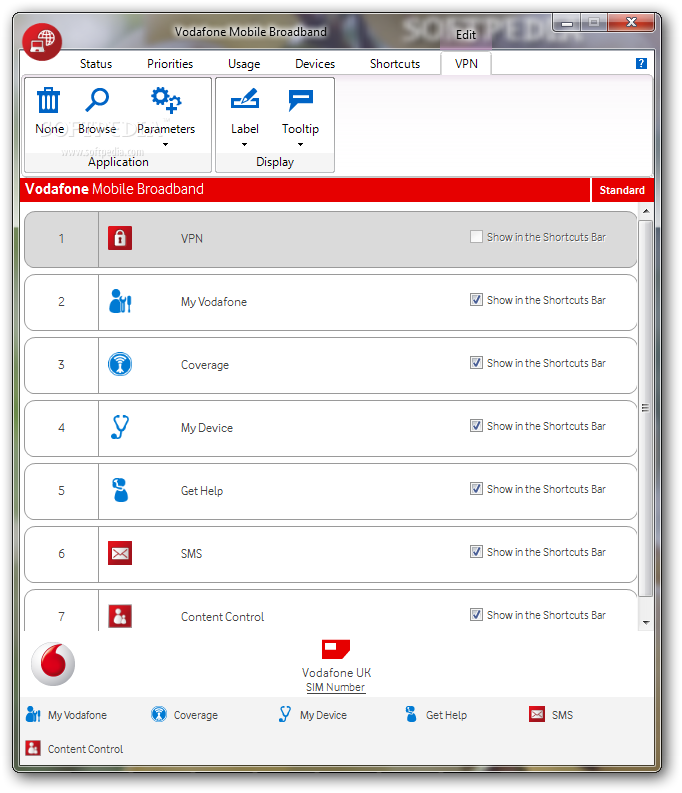The height and width of the screenshot is (793, 682).
Task: Click the My Vodafone icon in row 2
Action: click(x=120, y=301)
